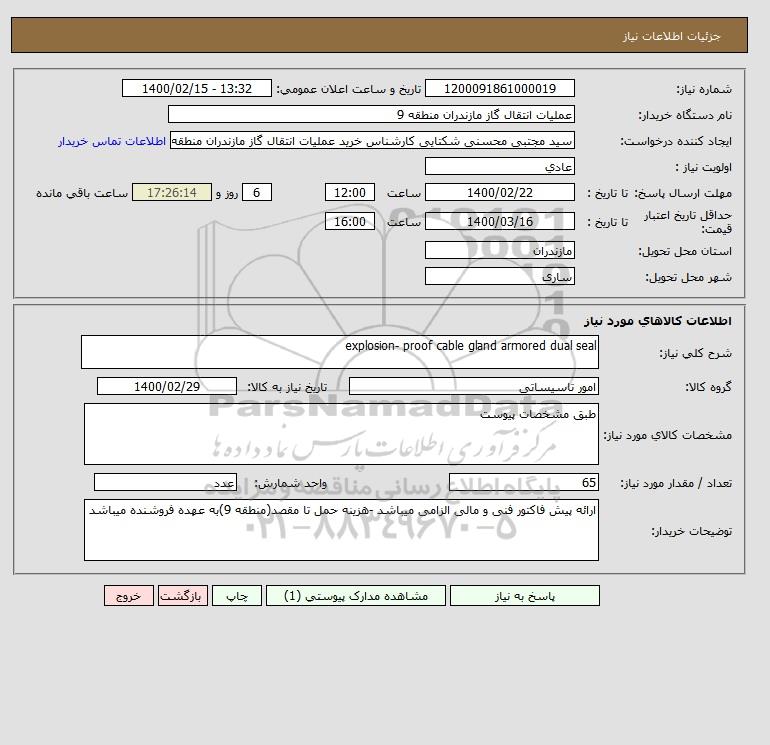The width and height of the screenshot is (770, 745).
Task: Click the 'مهلت ارسال پاسخ:' label
Action: click(684, 193)
